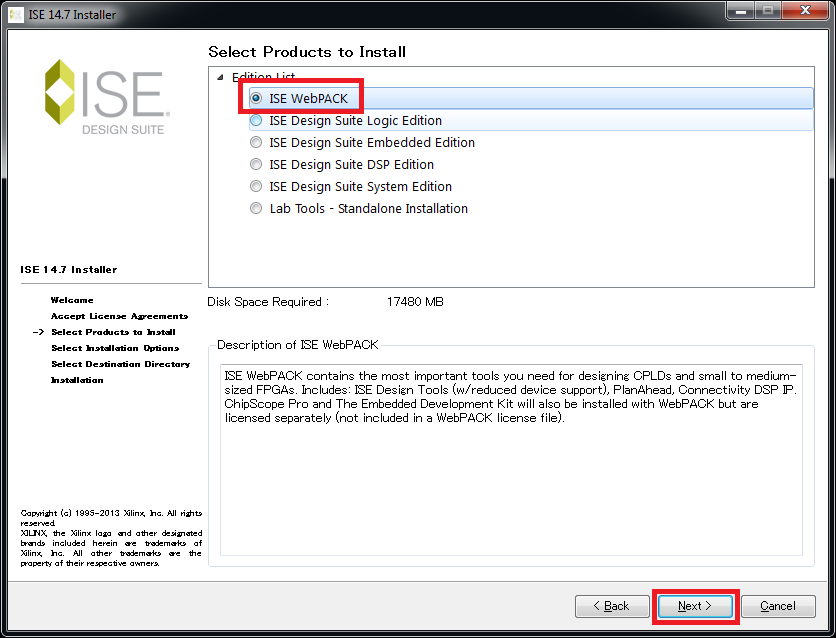Click the Select Installation Options step
Screen dimensions: 836x638
115,348
